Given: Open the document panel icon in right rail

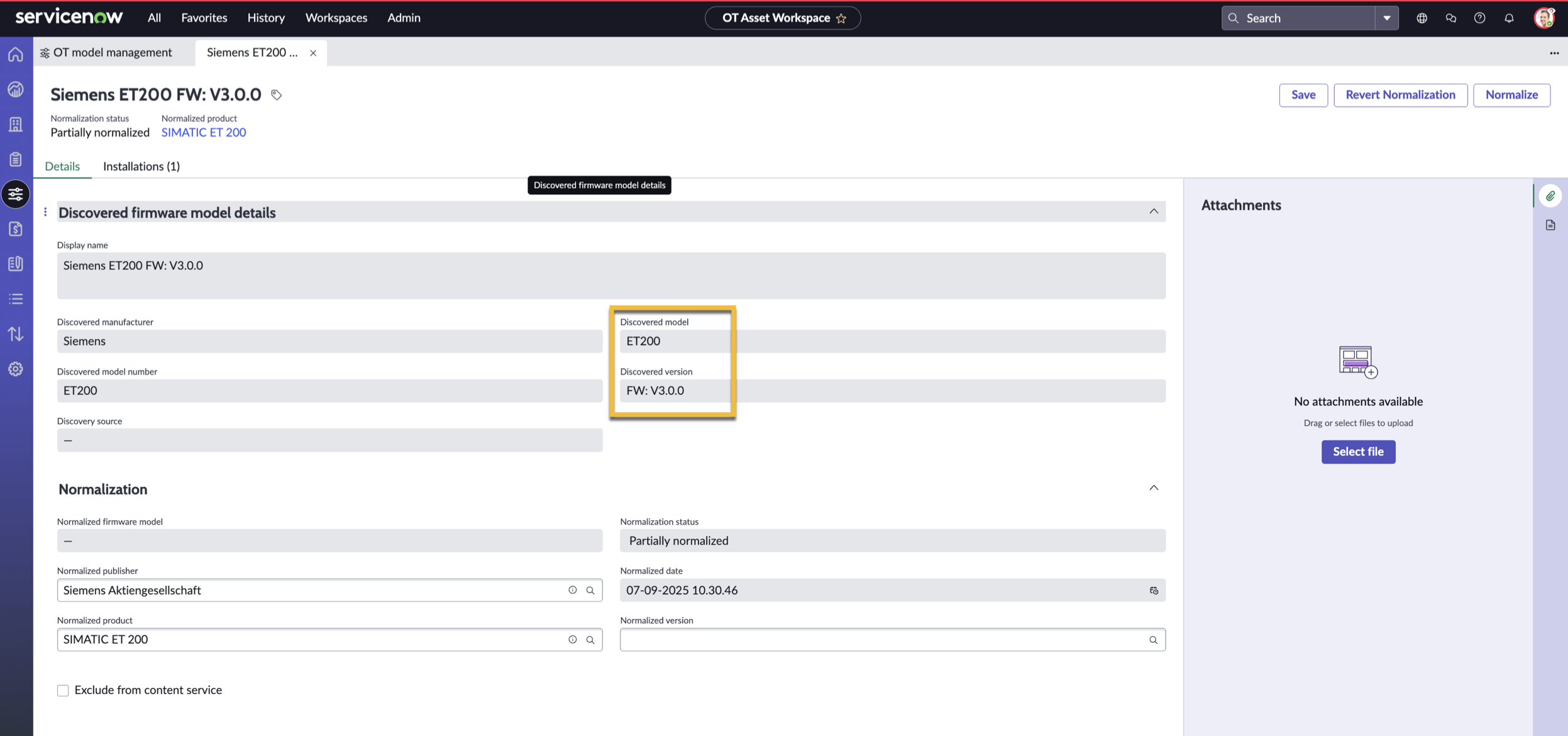Looking at the screenshot, I should 1550,225.
